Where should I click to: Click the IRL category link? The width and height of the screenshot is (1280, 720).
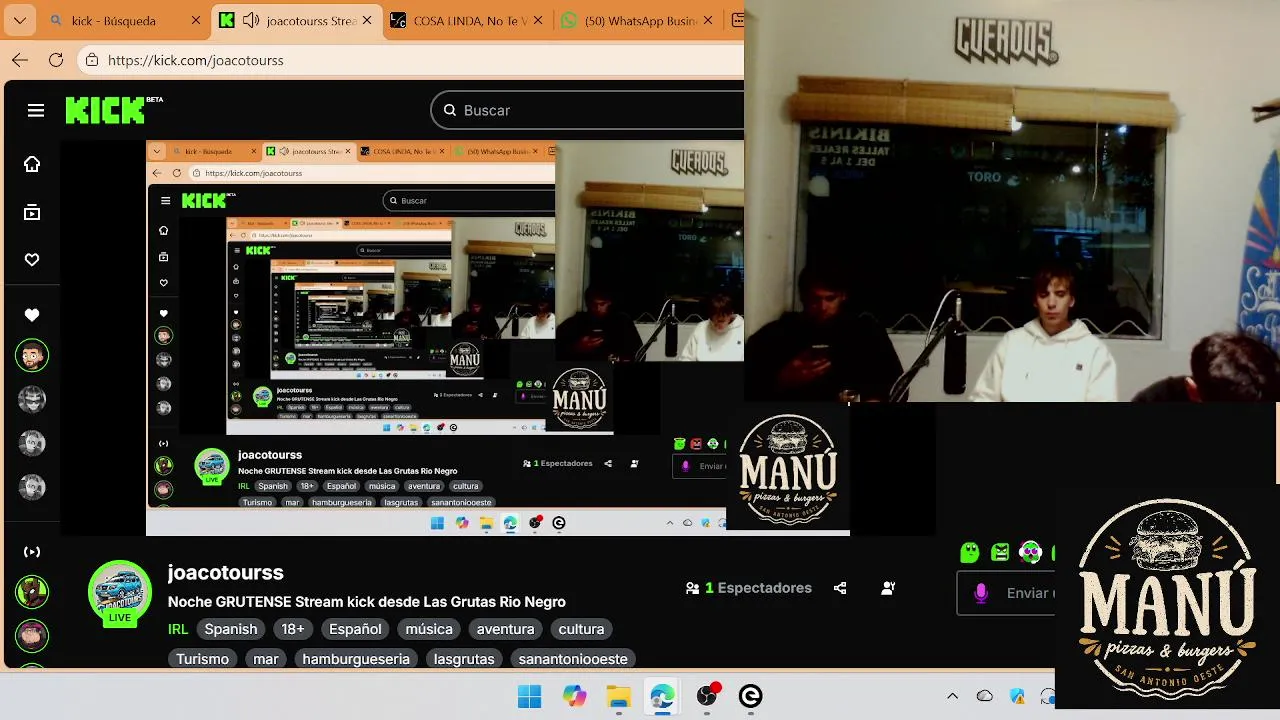click(178, 629)
